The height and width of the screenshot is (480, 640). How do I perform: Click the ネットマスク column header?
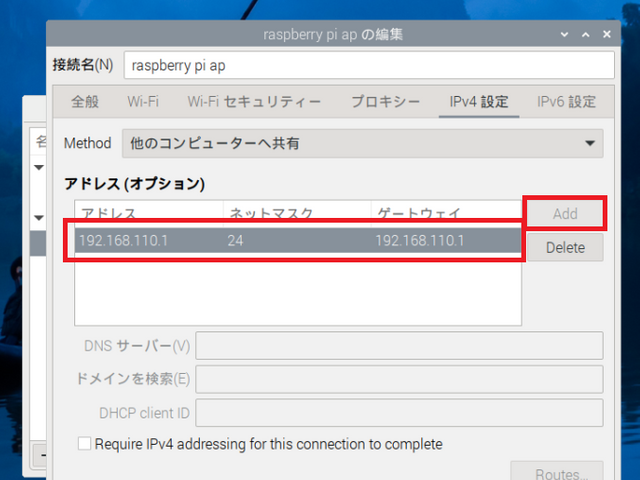point(297,213)
